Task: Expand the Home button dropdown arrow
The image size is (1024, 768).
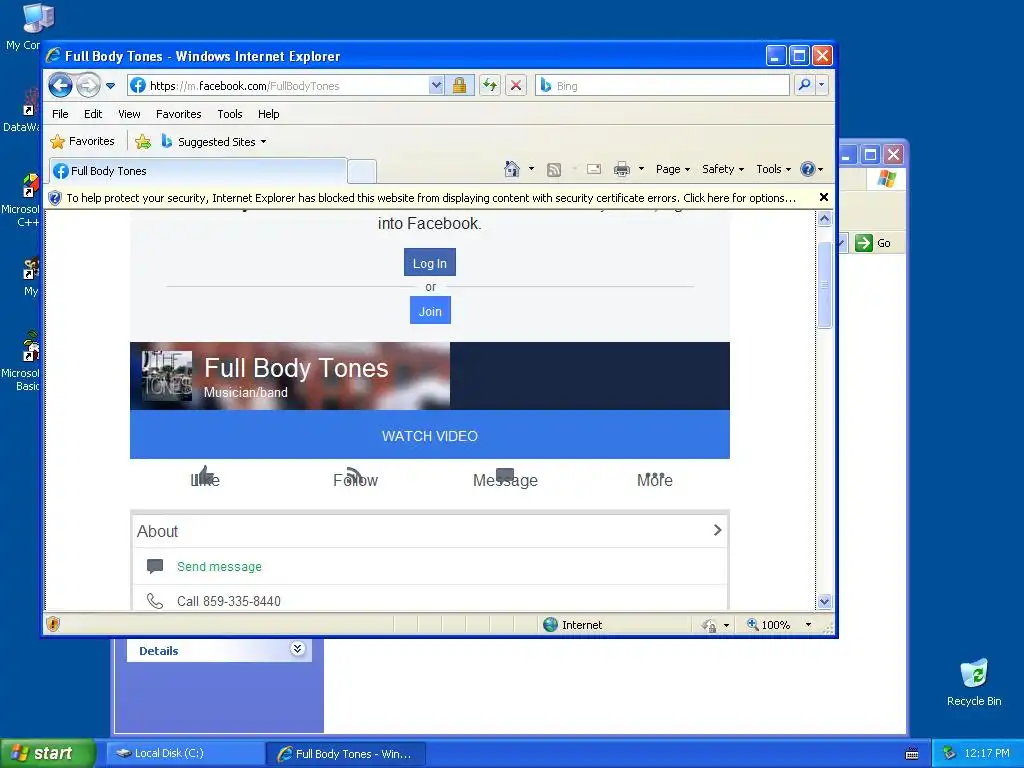Action: pyautogui.click(x=531, y=169)
